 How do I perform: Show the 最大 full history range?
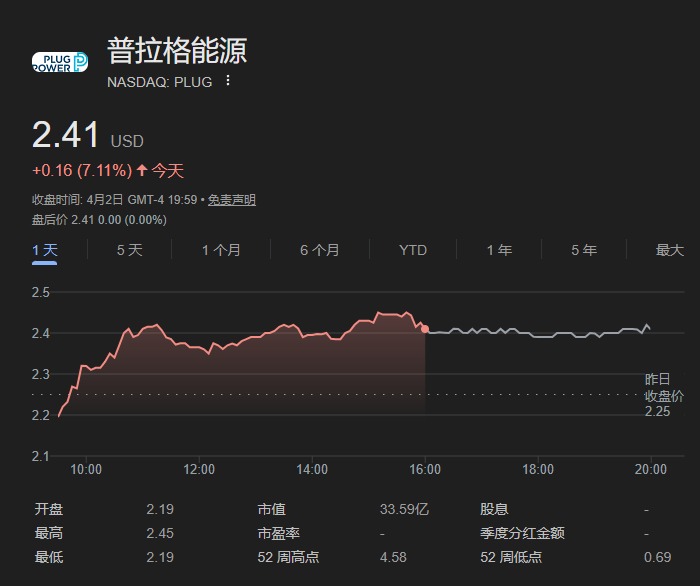tap(669, 250)
